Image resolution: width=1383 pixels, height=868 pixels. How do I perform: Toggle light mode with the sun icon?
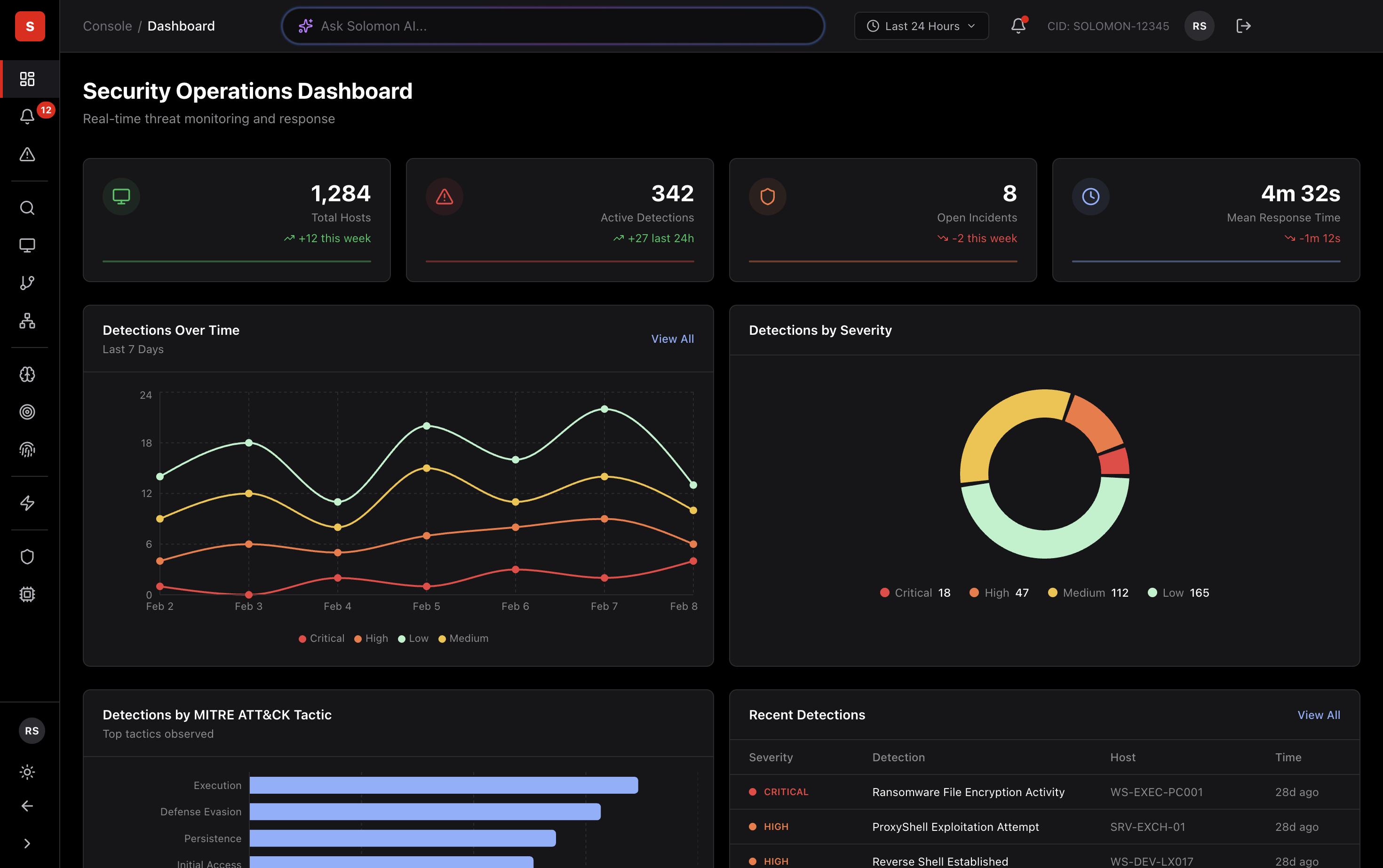pos(28,772)
